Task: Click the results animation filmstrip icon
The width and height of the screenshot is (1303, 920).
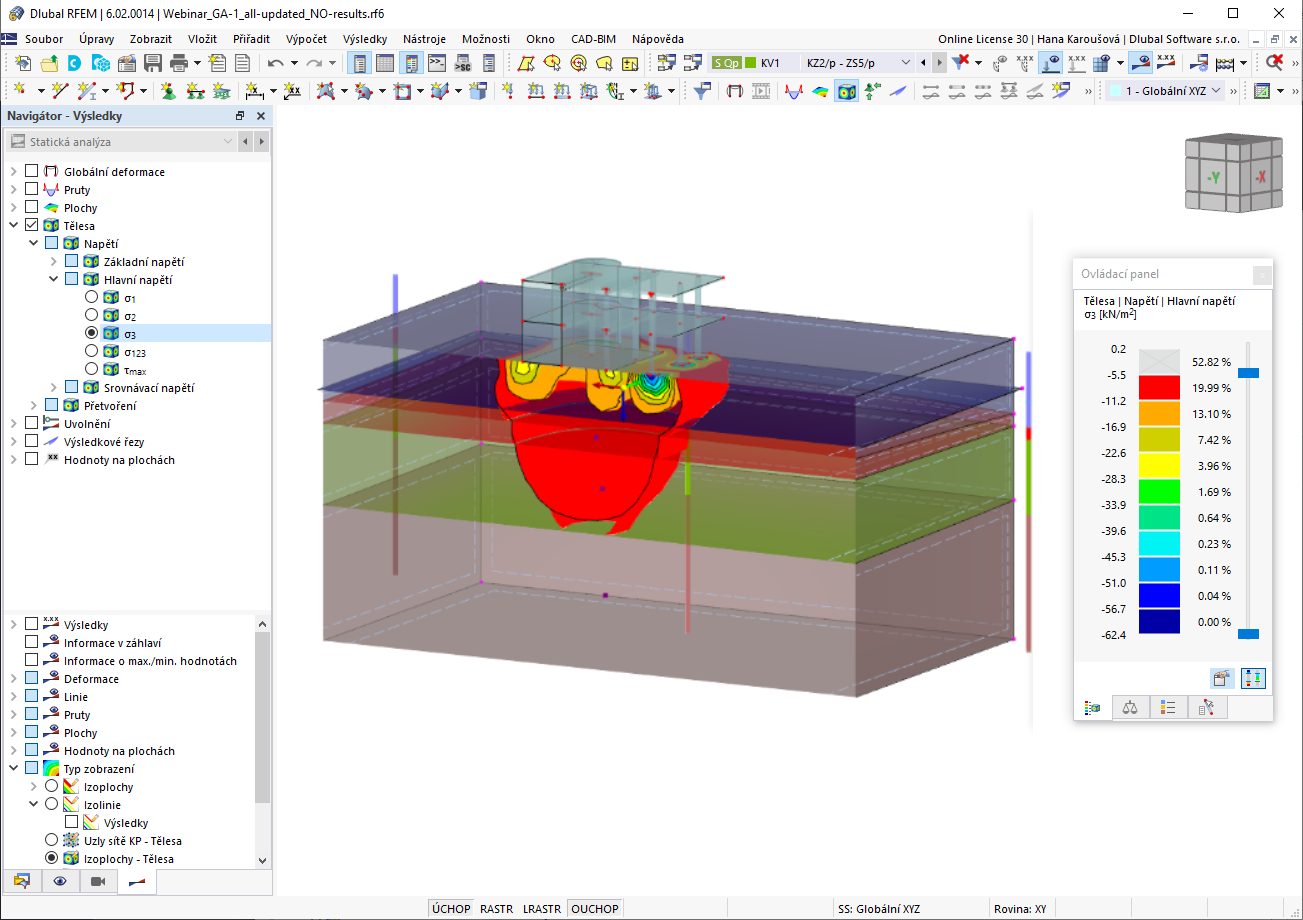Action: [762, 91]
